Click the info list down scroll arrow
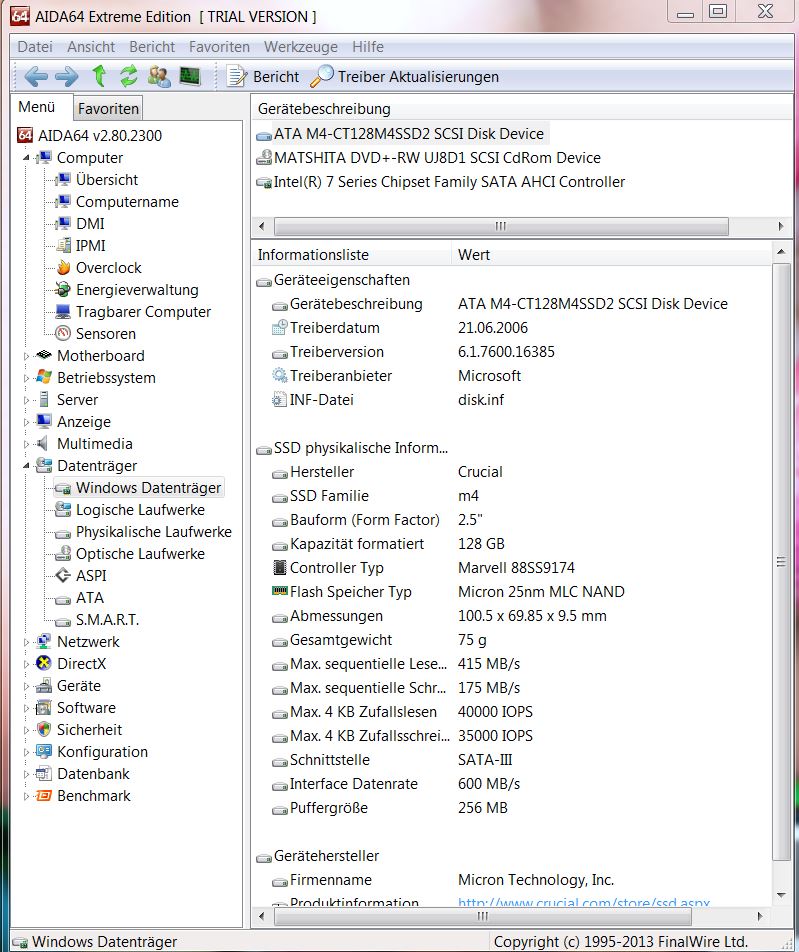This screenshot has height=952, width=799. 781,896
